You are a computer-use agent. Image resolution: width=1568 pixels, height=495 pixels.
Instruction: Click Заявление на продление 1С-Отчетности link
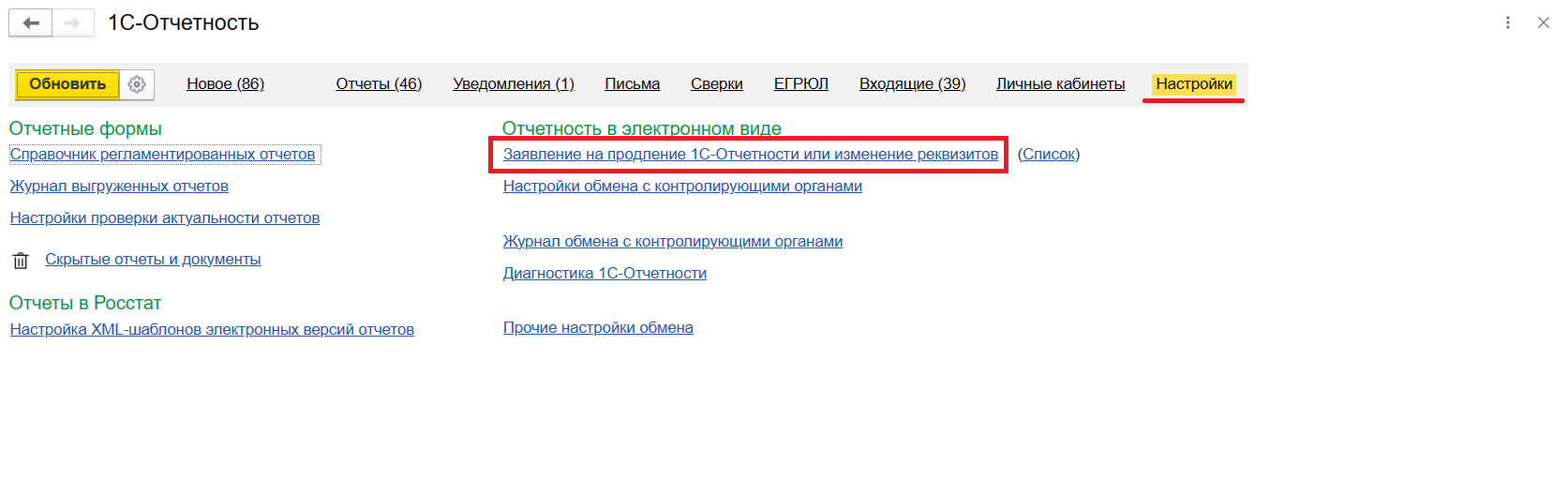tap(750, 155)
